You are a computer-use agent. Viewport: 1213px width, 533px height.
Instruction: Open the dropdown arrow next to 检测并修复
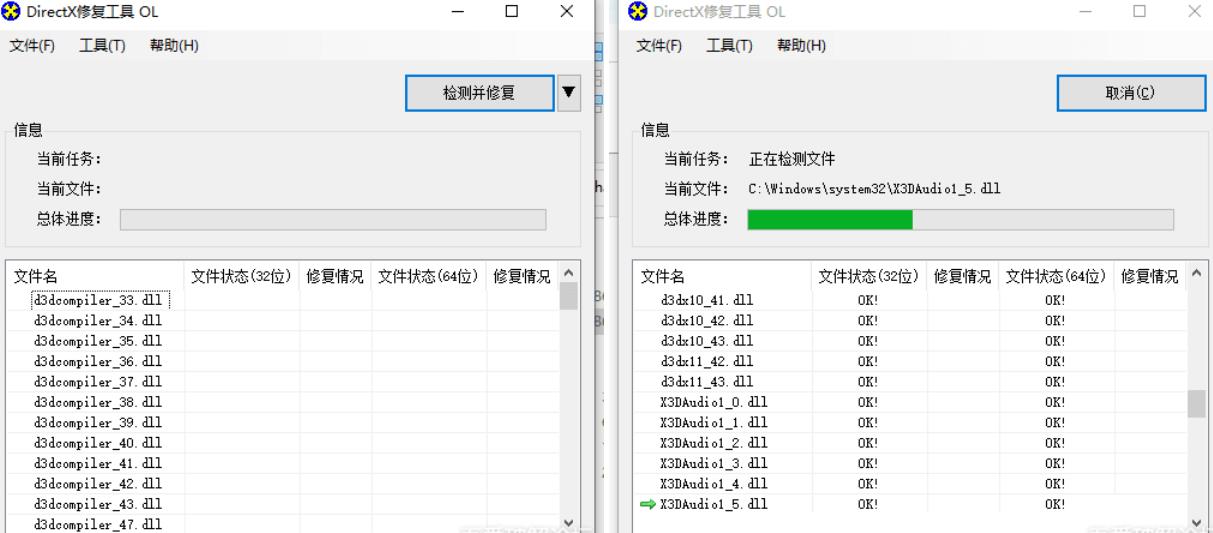click(x=568, y=92)
